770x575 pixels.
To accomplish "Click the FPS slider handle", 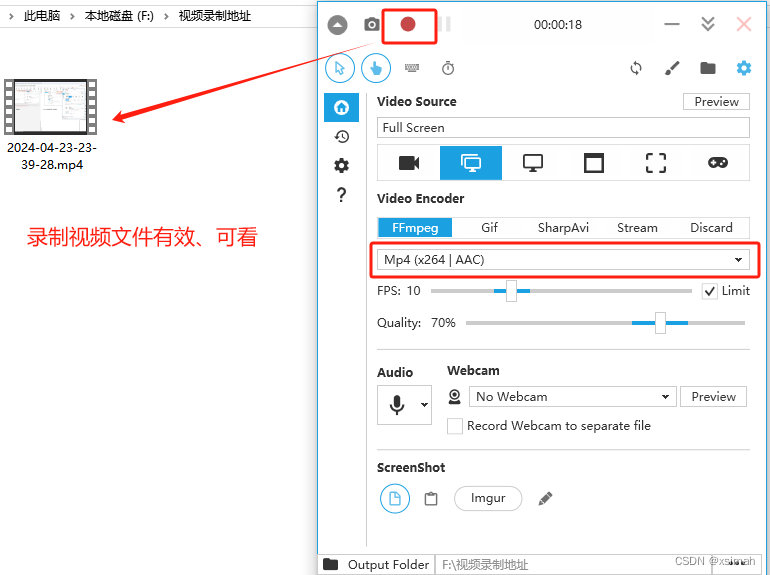I will (511, 291).
